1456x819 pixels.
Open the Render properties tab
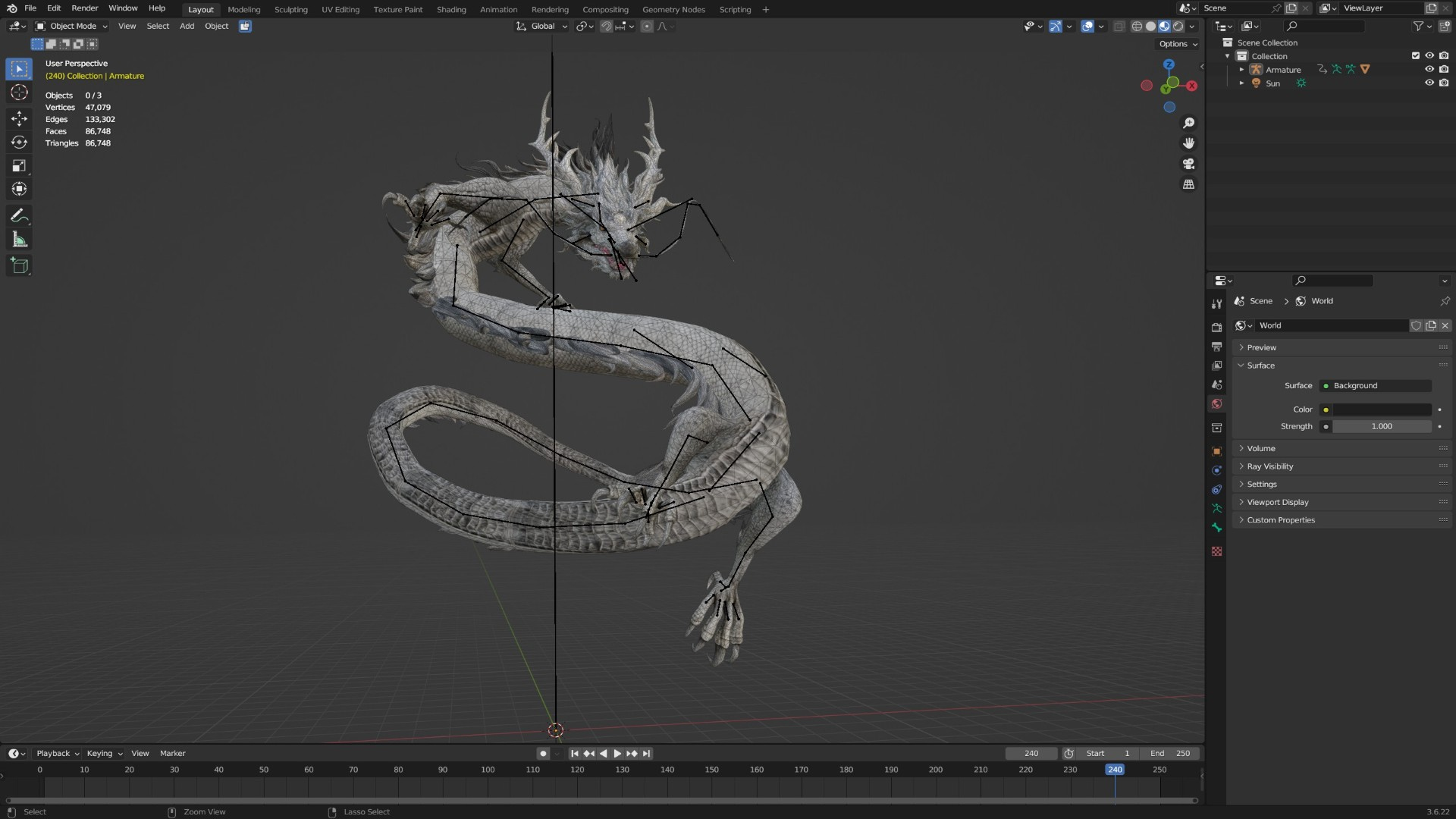point(1216,327)
